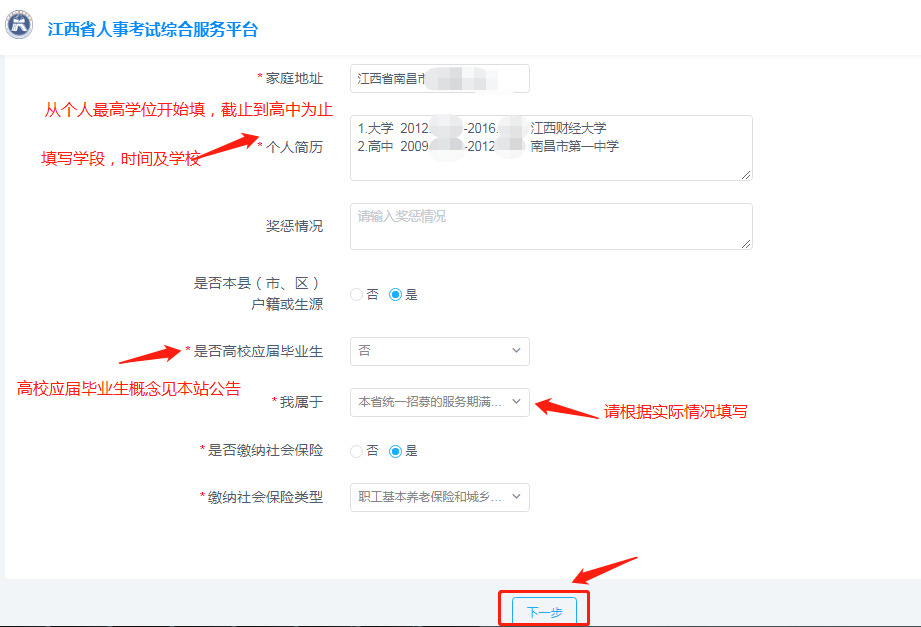This screenshot has width=921, height=627.
Task: Click the 江西财经大学 text in resume
Action: coord(568,128)
